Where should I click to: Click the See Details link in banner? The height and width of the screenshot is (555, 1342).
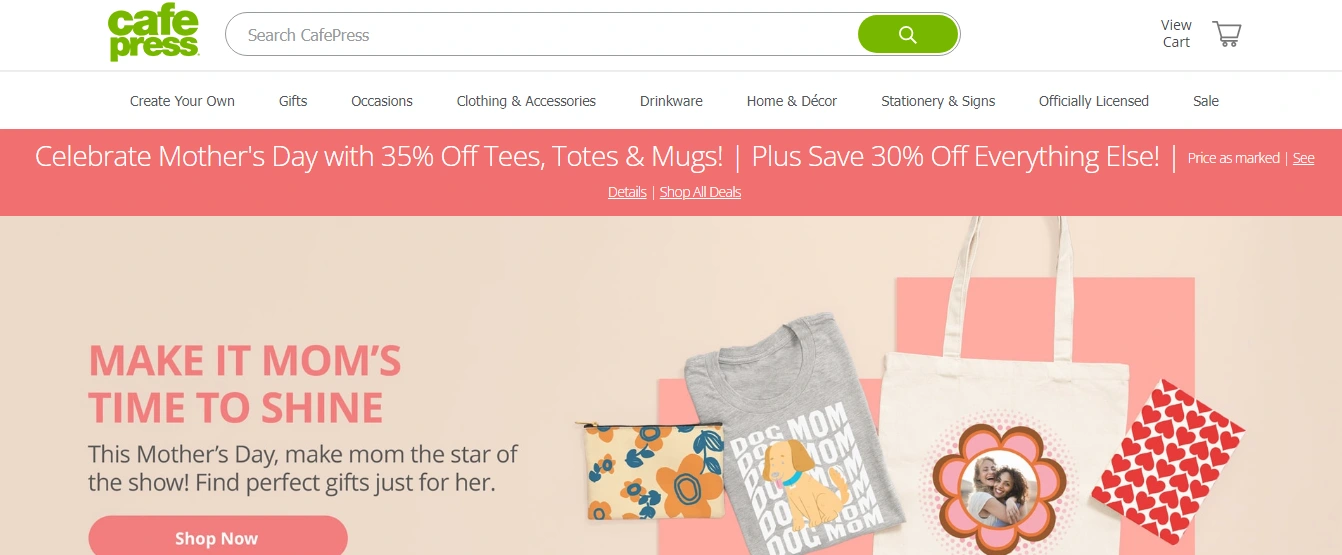627,192
